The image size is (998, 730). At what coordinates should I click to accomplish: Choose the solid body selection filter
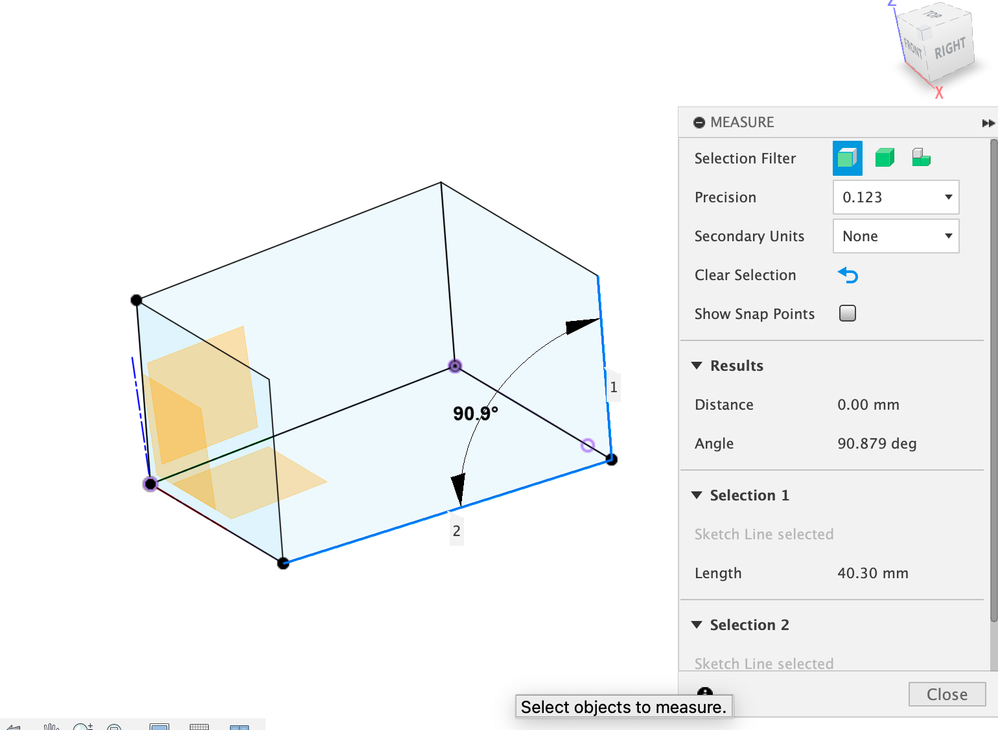pyautogui.click(x=884, y=158)
